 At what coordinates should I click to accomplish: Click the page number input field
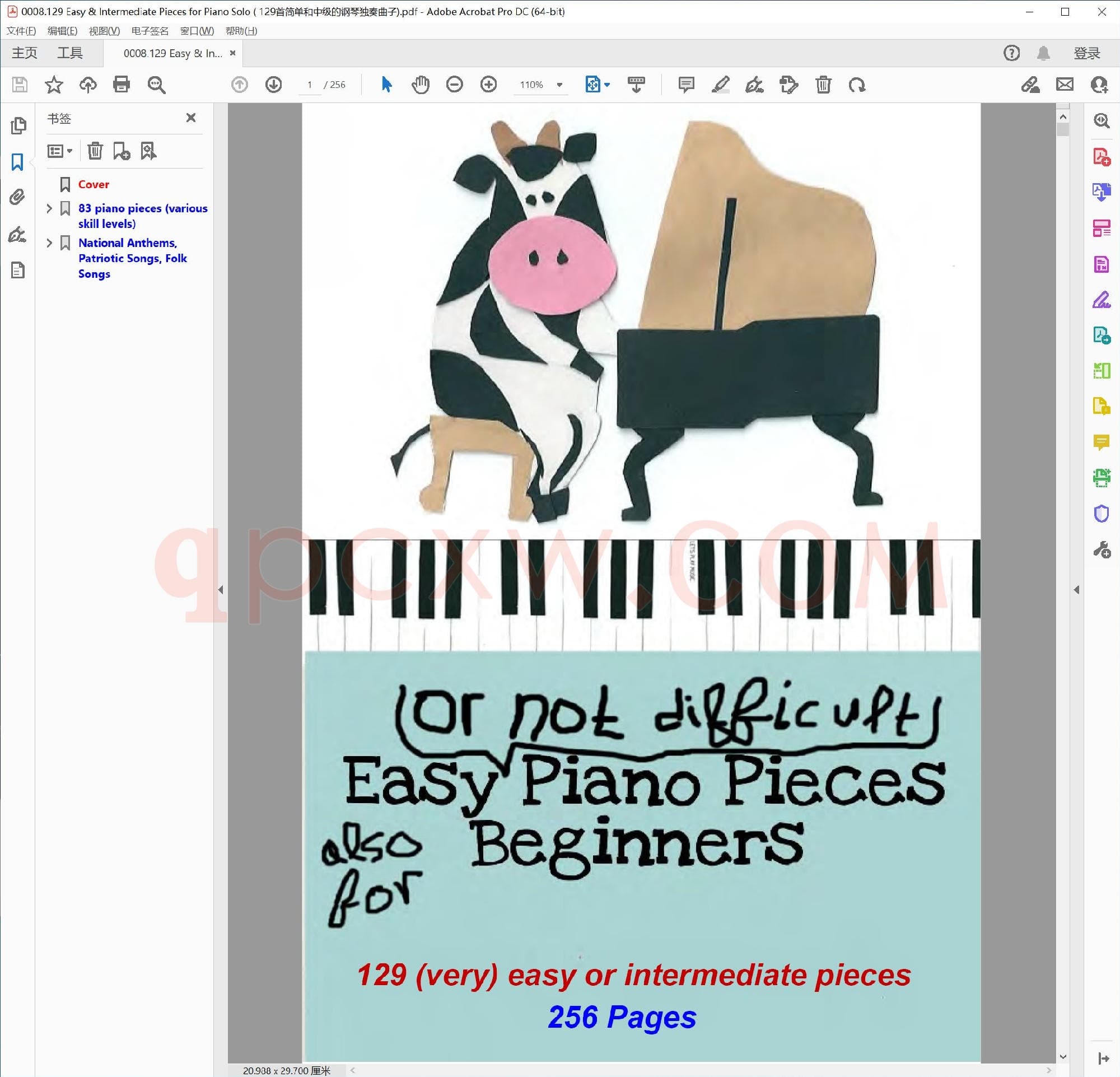point(310,85)
